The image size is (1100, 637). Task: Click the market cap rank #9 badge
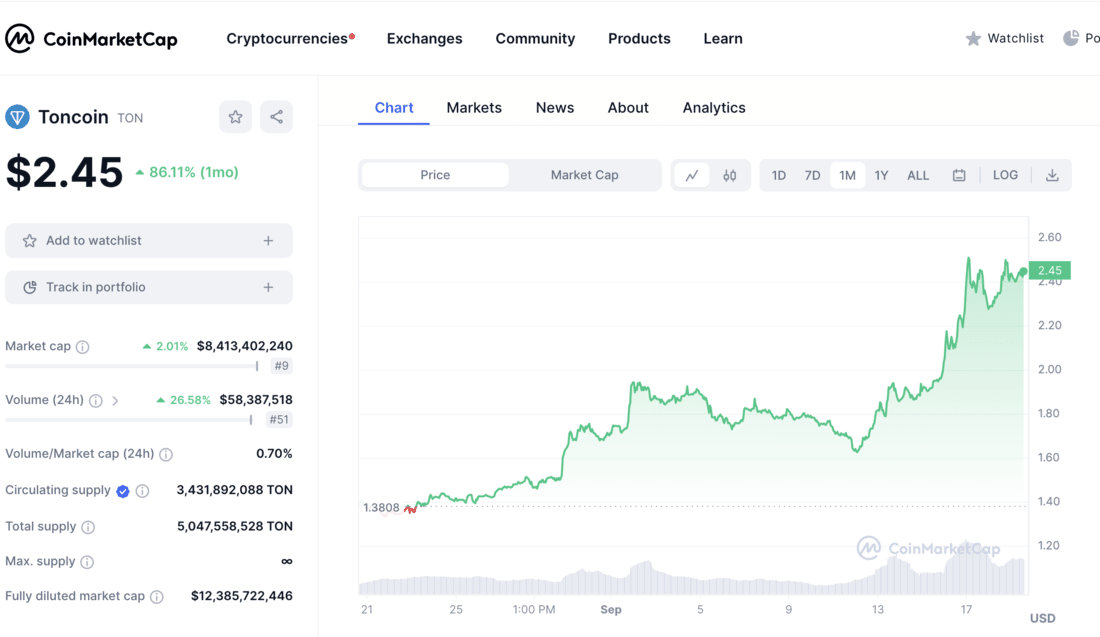[x=281, y=366]
